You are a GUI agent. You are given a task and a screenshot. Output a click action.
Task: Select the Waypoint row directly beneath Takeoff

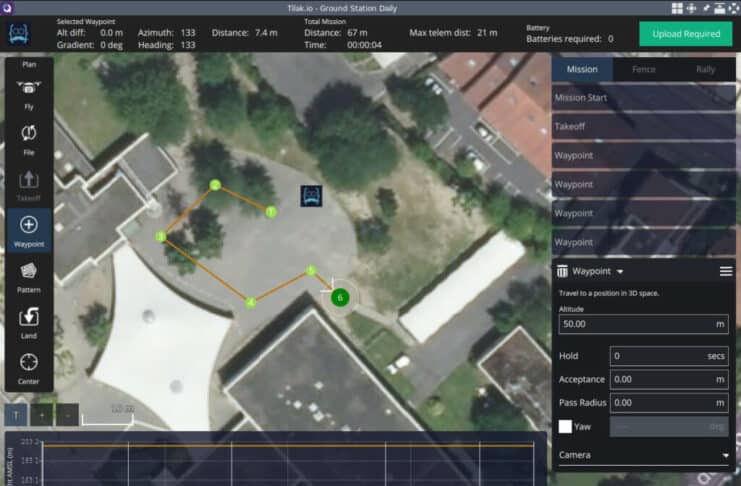[x=644, y=156]
